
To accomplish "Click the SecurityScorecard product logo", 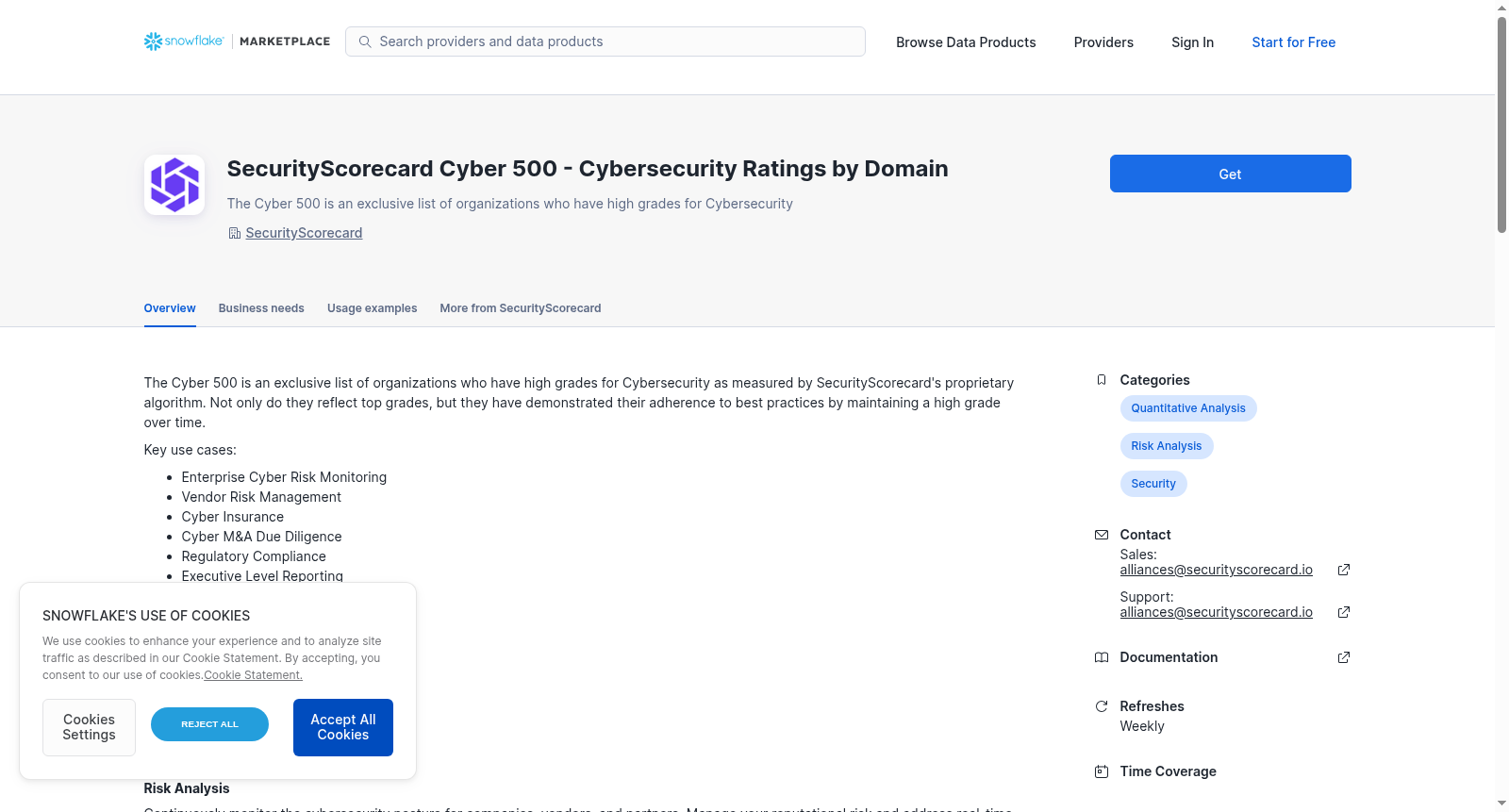I will click(174, 185).
